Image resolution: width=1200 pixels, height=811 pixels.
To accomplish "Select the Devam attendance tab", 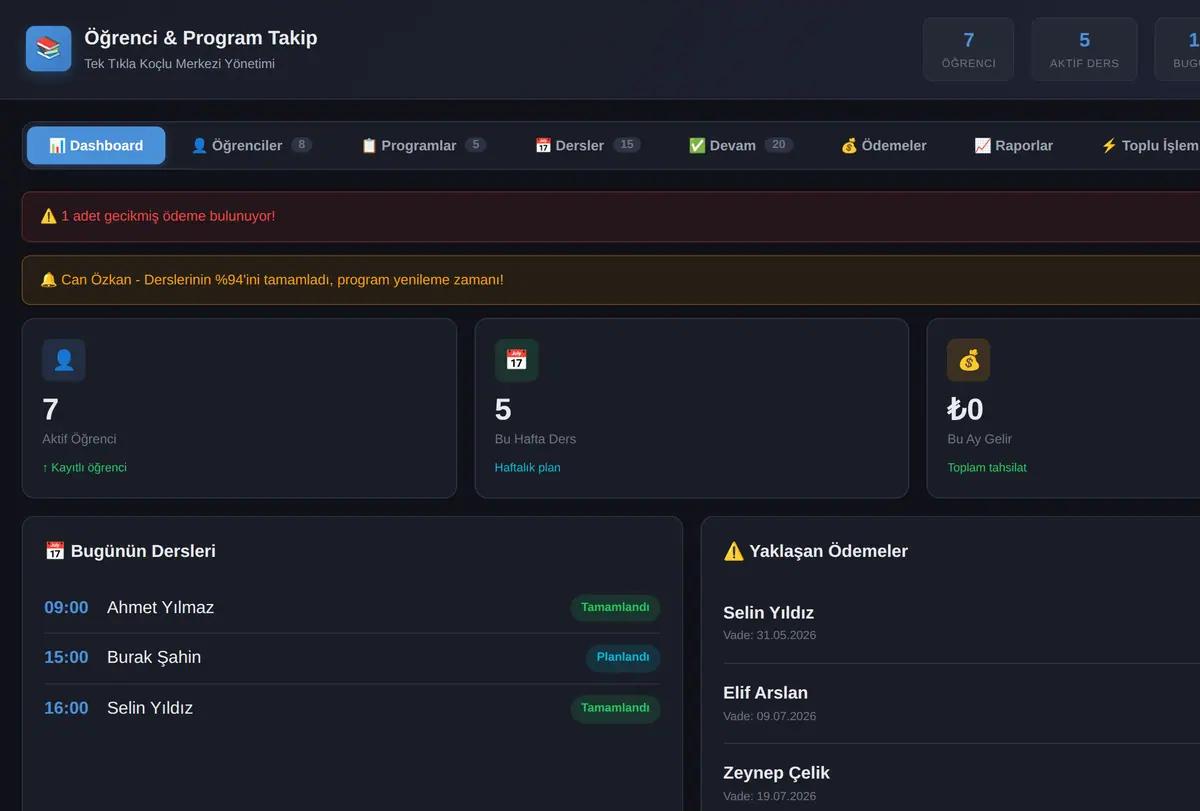I will (x=740, y=145).
